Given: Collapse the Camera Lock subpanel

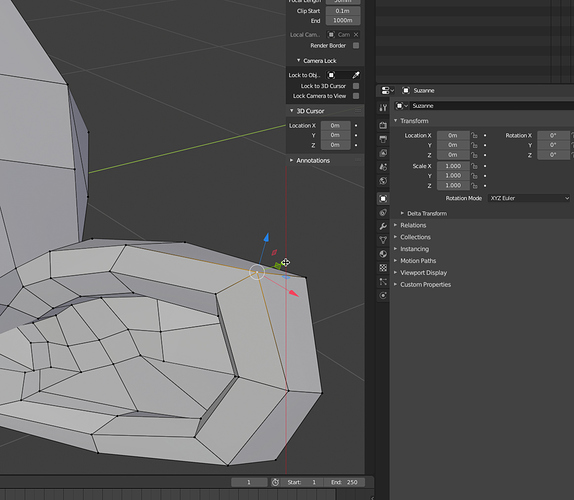Looking at the screenshot, I should (316, 61).
